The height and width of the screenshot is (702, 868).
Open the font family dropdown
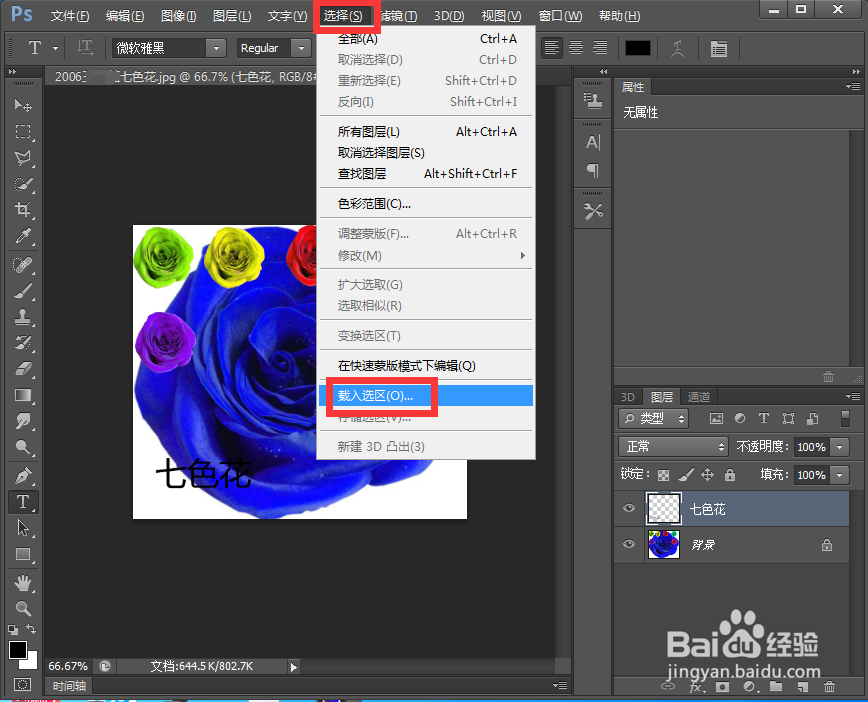click(216, 47)
